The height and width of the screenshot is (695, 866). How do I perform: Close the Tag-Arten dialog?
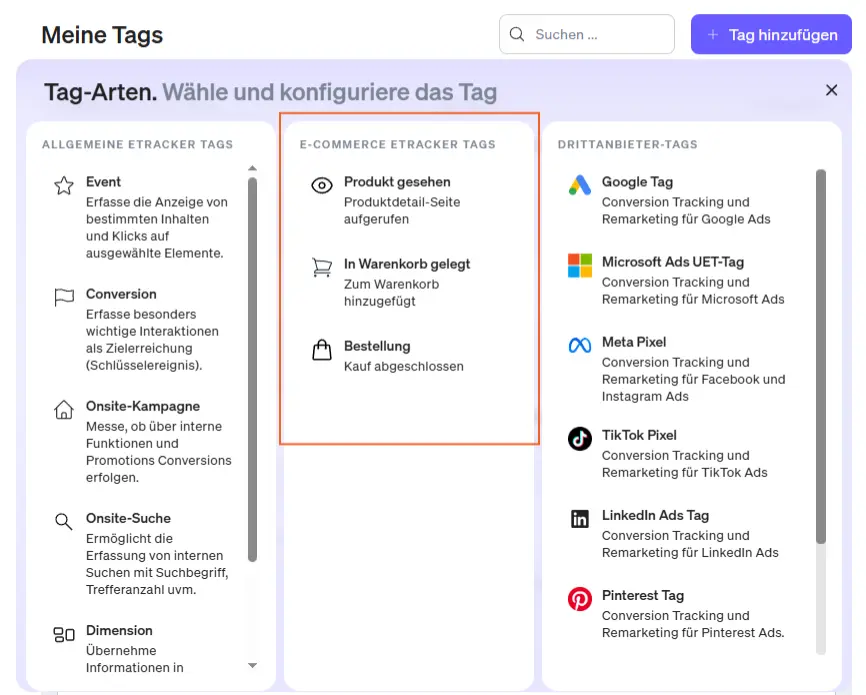(x=831, y=90)
